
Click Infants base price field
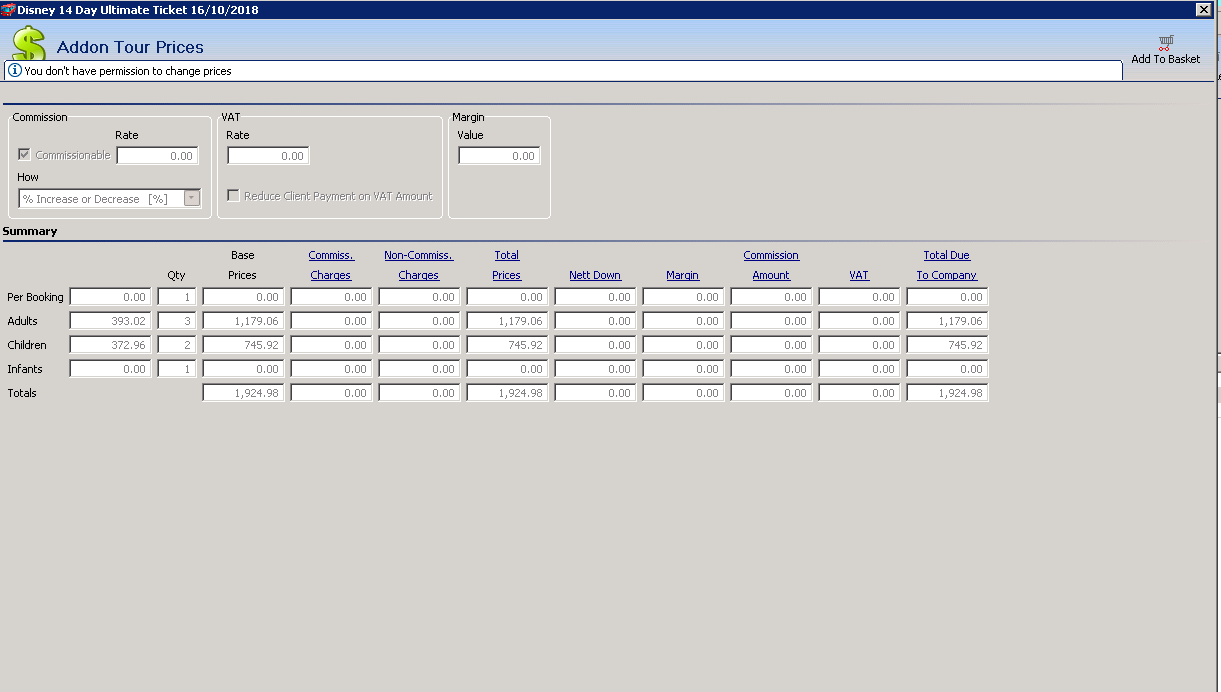(x=243, y=369)
